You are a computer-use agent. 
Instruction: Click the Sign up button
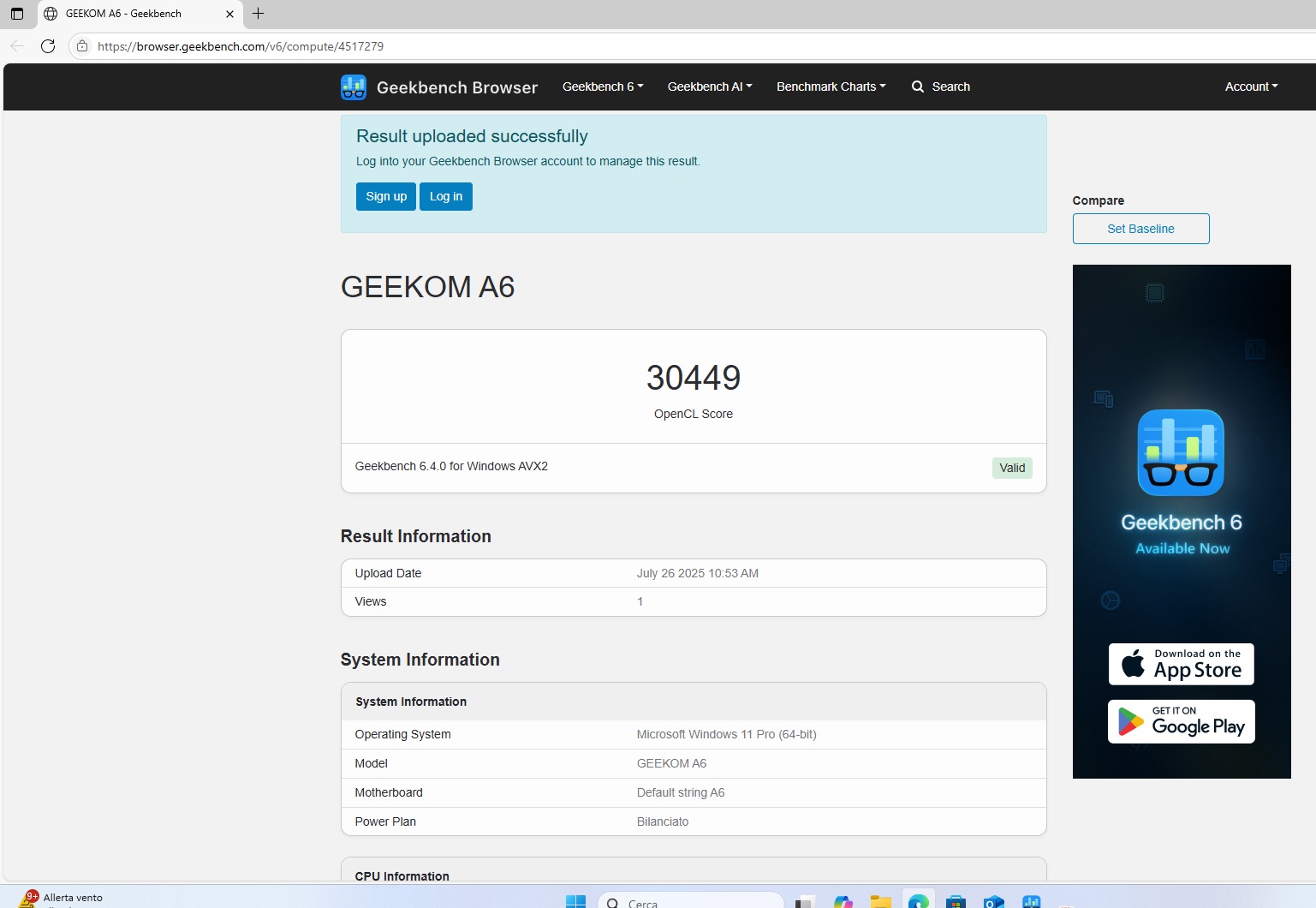pos(386,196)
